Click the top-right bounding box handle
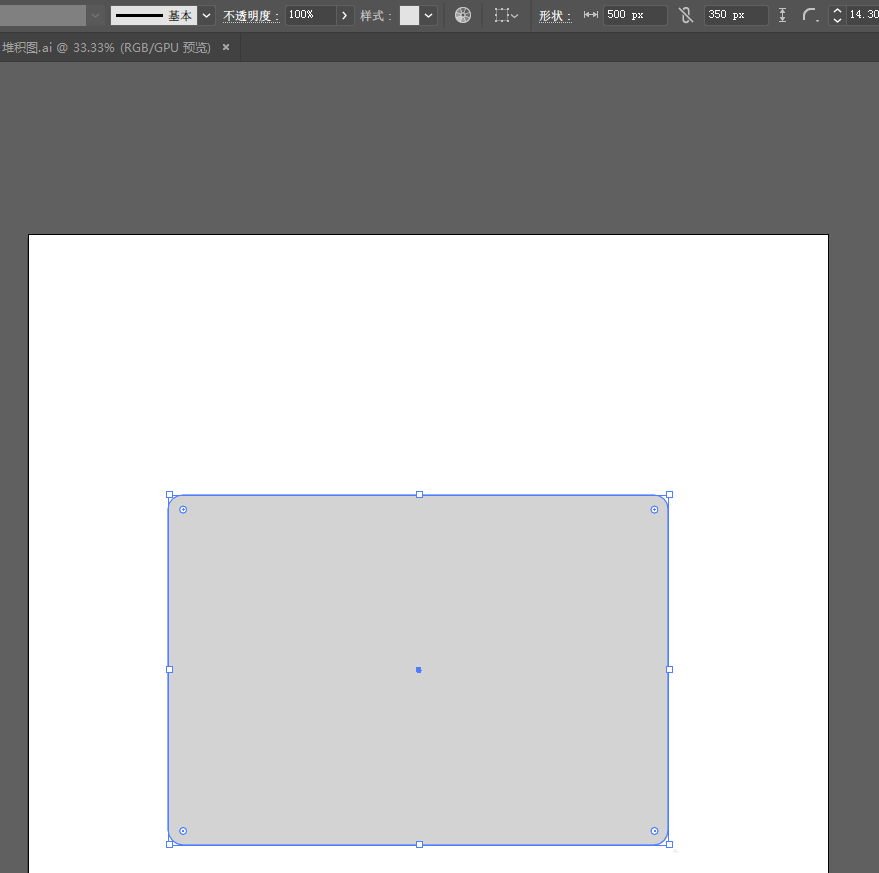 click(x=669, y=495)
